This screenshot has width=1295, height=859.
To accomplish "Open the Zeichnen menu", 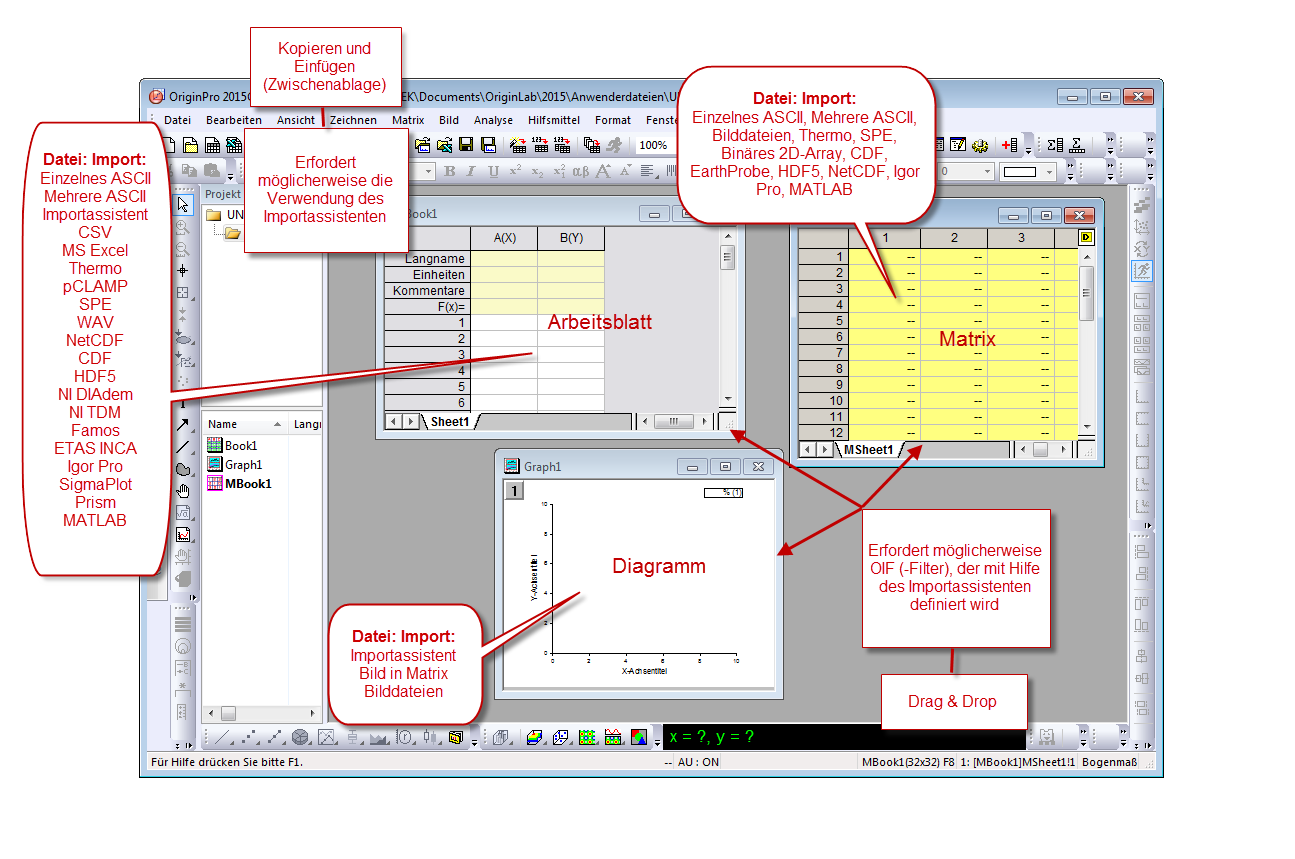I will [353, 120].
